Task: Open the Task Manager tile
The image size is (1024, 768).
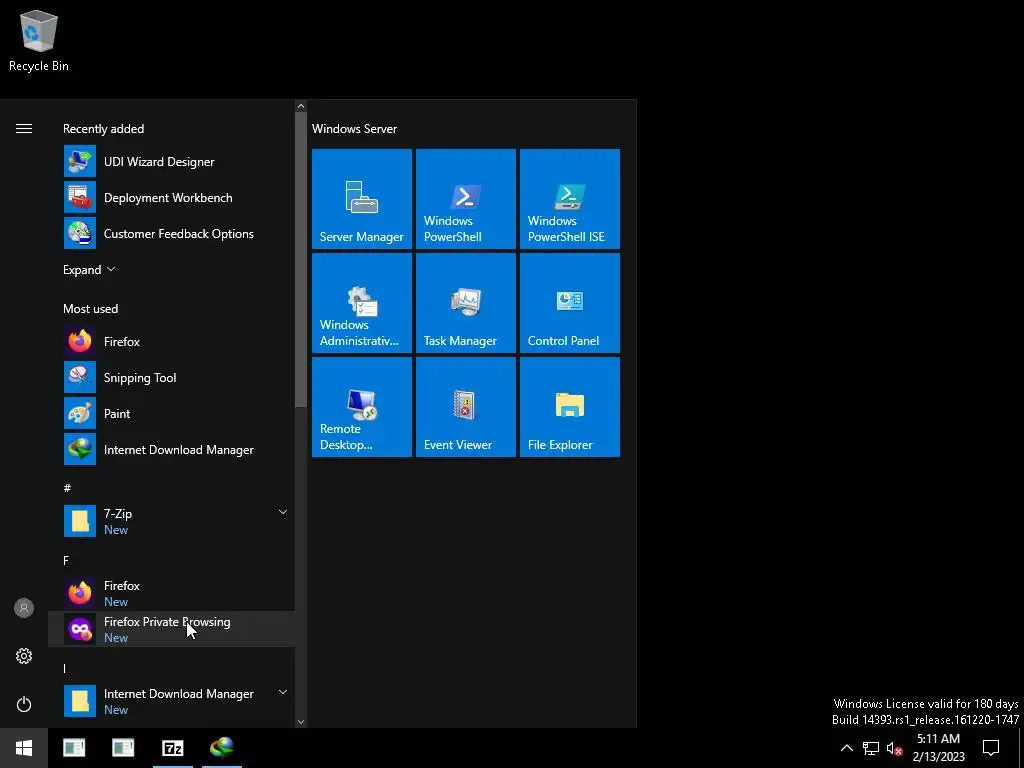Action: pos(466,302)
